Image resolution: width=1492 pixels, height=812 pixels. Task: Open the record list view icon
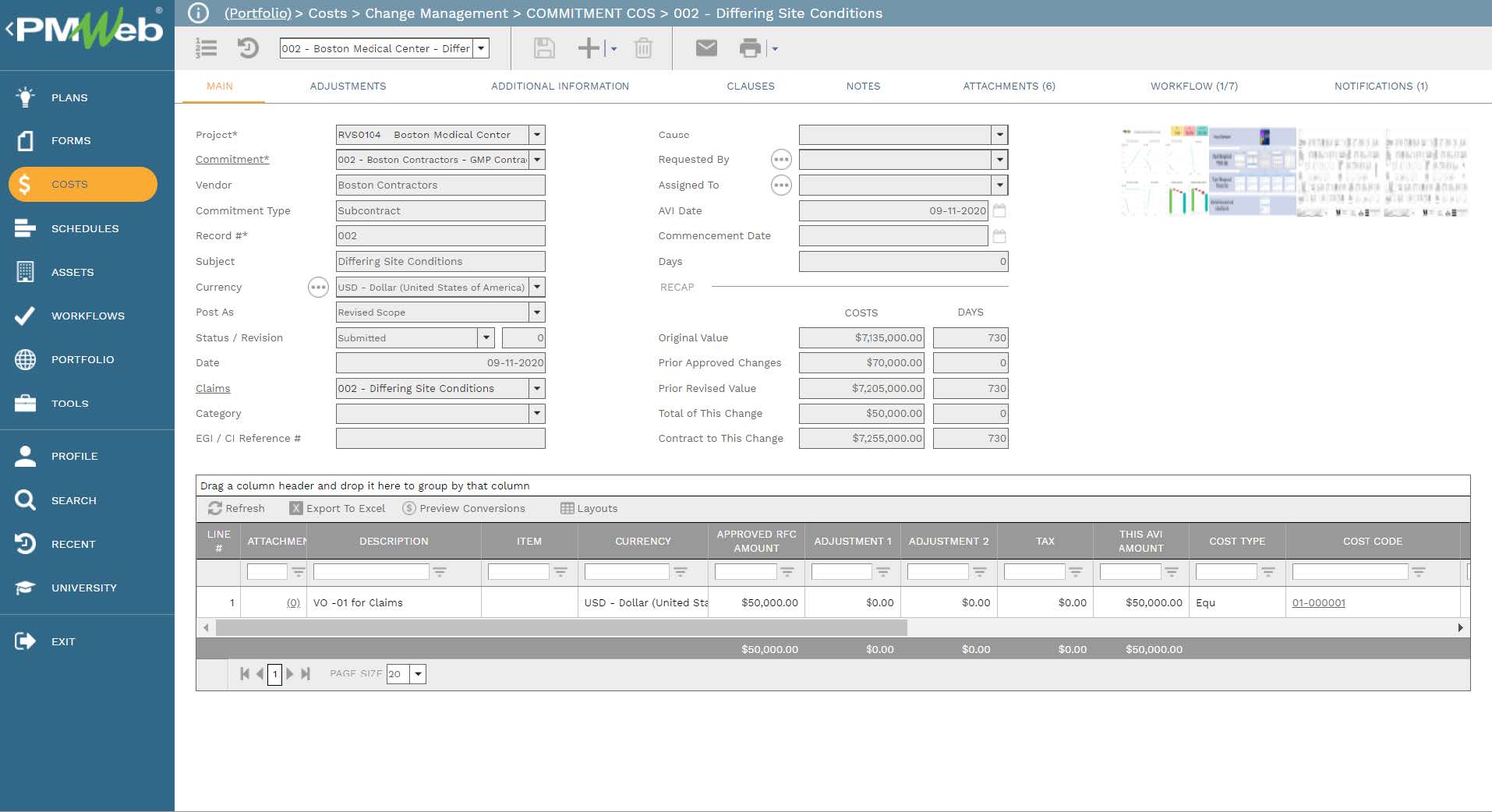point(206,48)
